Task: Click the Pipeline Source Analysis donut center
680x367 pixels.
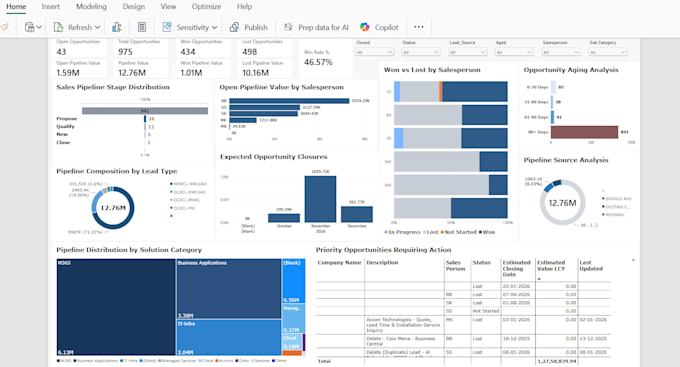Action: pos(562,203)
